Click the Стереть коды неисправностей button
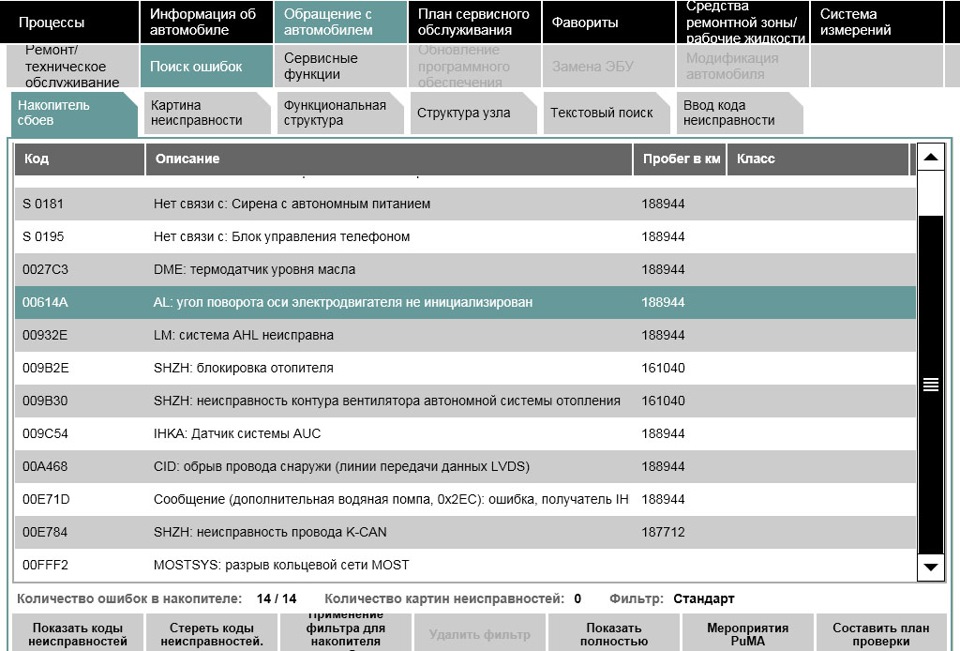The height and width of the screenshot is (651, 960). click(212, 634)
